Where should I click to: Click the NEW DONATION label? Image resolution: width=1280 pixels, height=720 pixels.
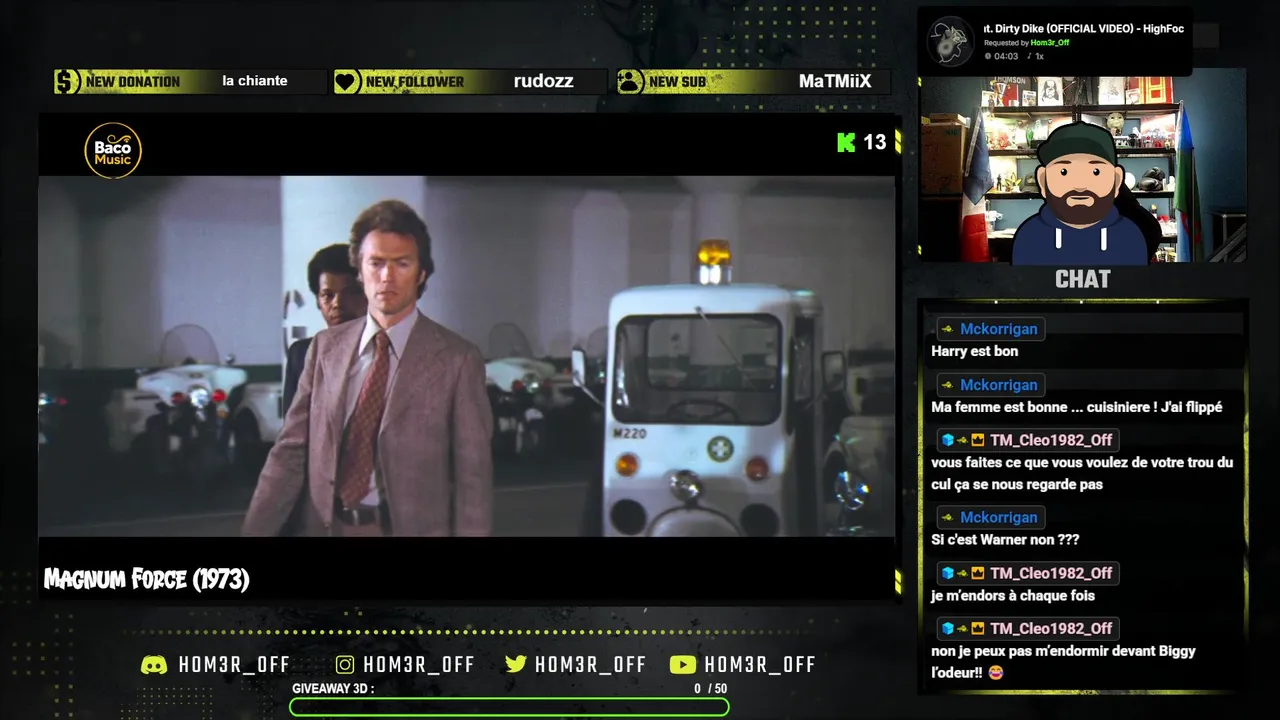coord(133,82)
